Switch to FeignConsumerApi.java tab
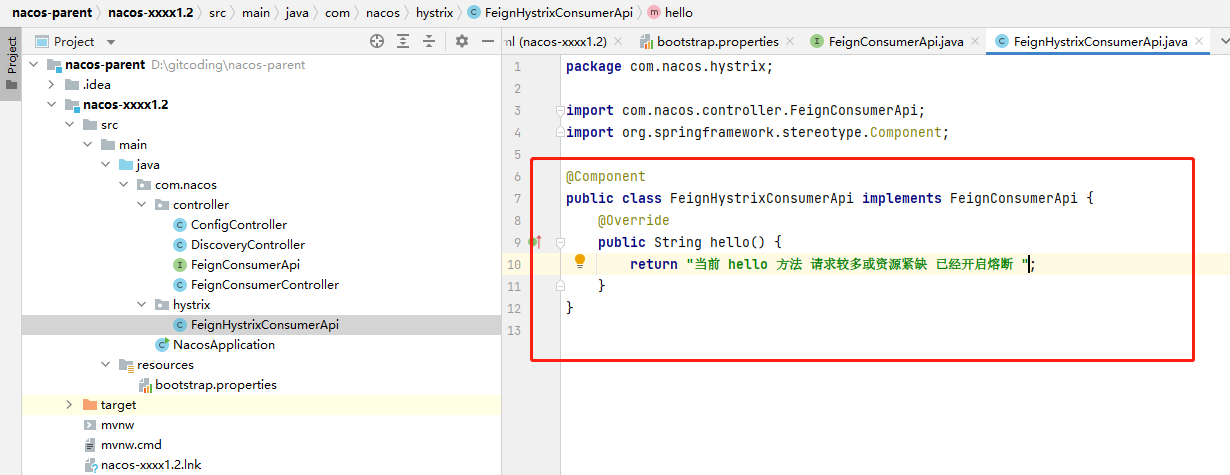Image resolution: width=1230 pixels, height=475 pixels. click(895, 41)
